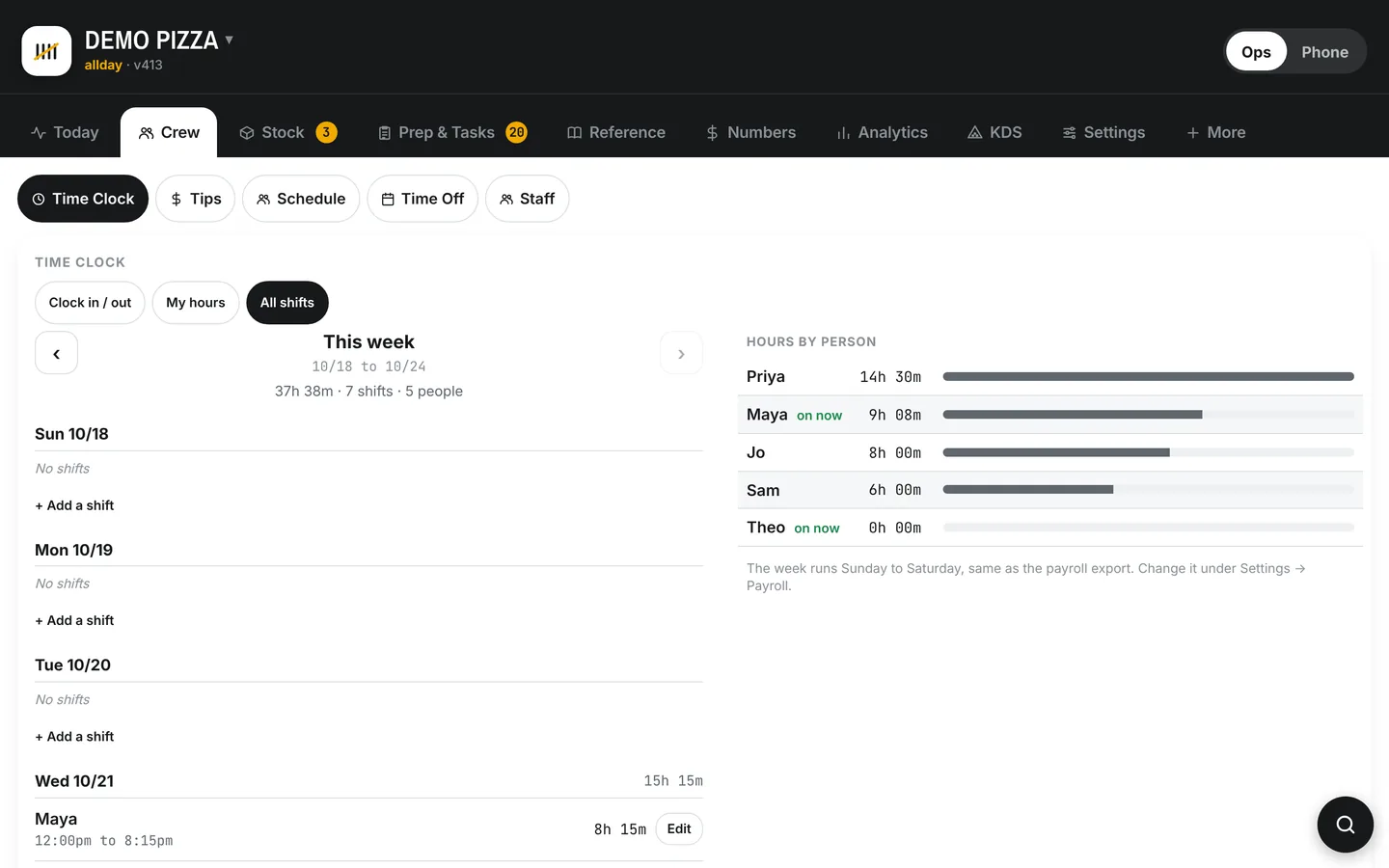The height and width of the screenshot is (868, 1389).
Task: Open the search magnifier floating button
Action: (1345, 825)
